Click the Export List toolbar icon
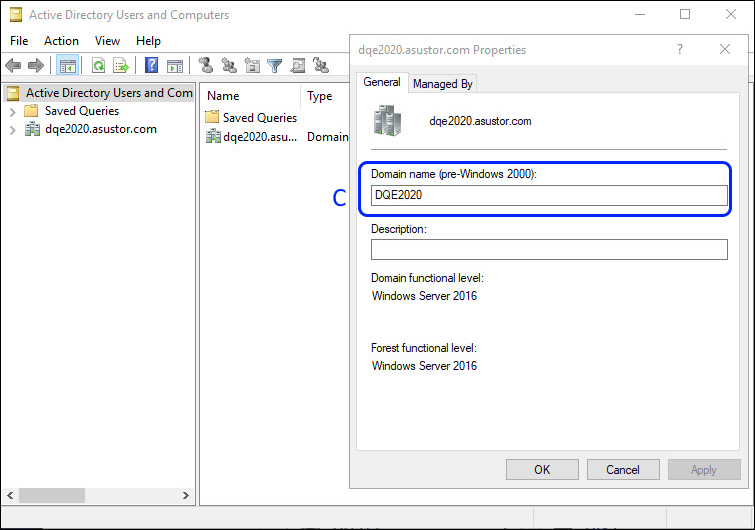The height and width of the screenshot is (530, 755). click(121, 66)
